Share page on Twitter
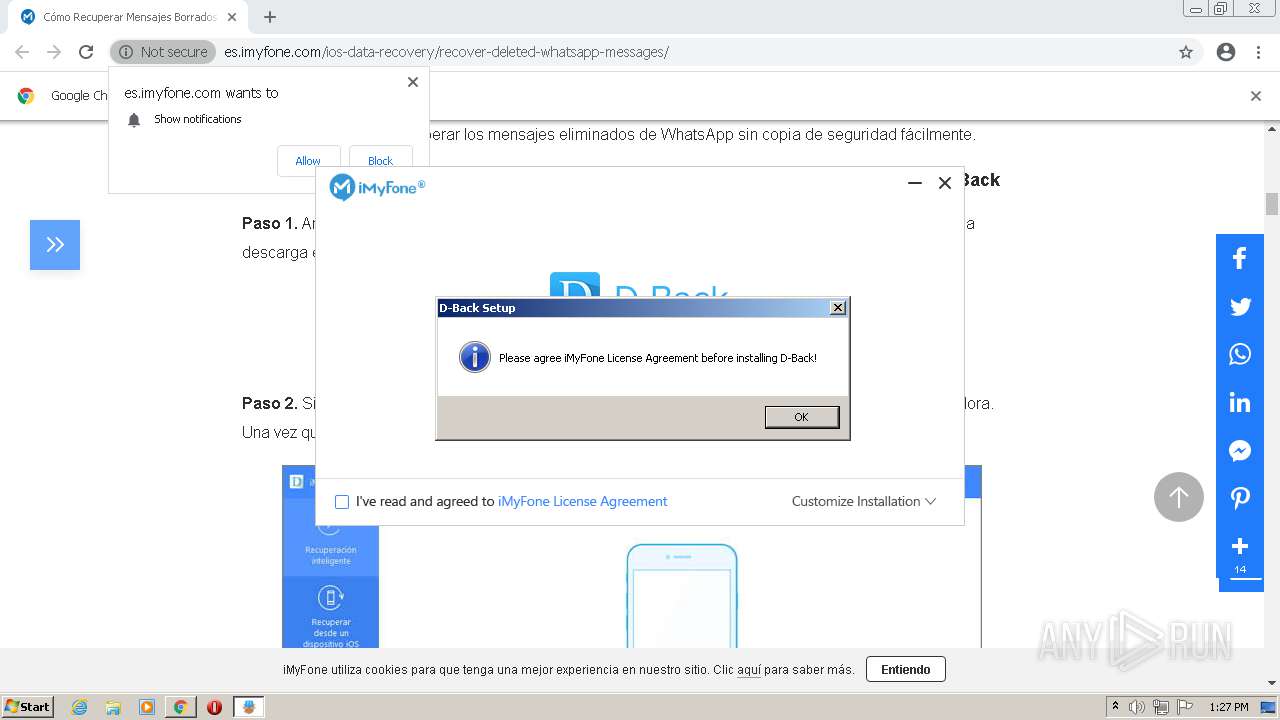This screenshot has height=720, width=1280. point(1240,306)
